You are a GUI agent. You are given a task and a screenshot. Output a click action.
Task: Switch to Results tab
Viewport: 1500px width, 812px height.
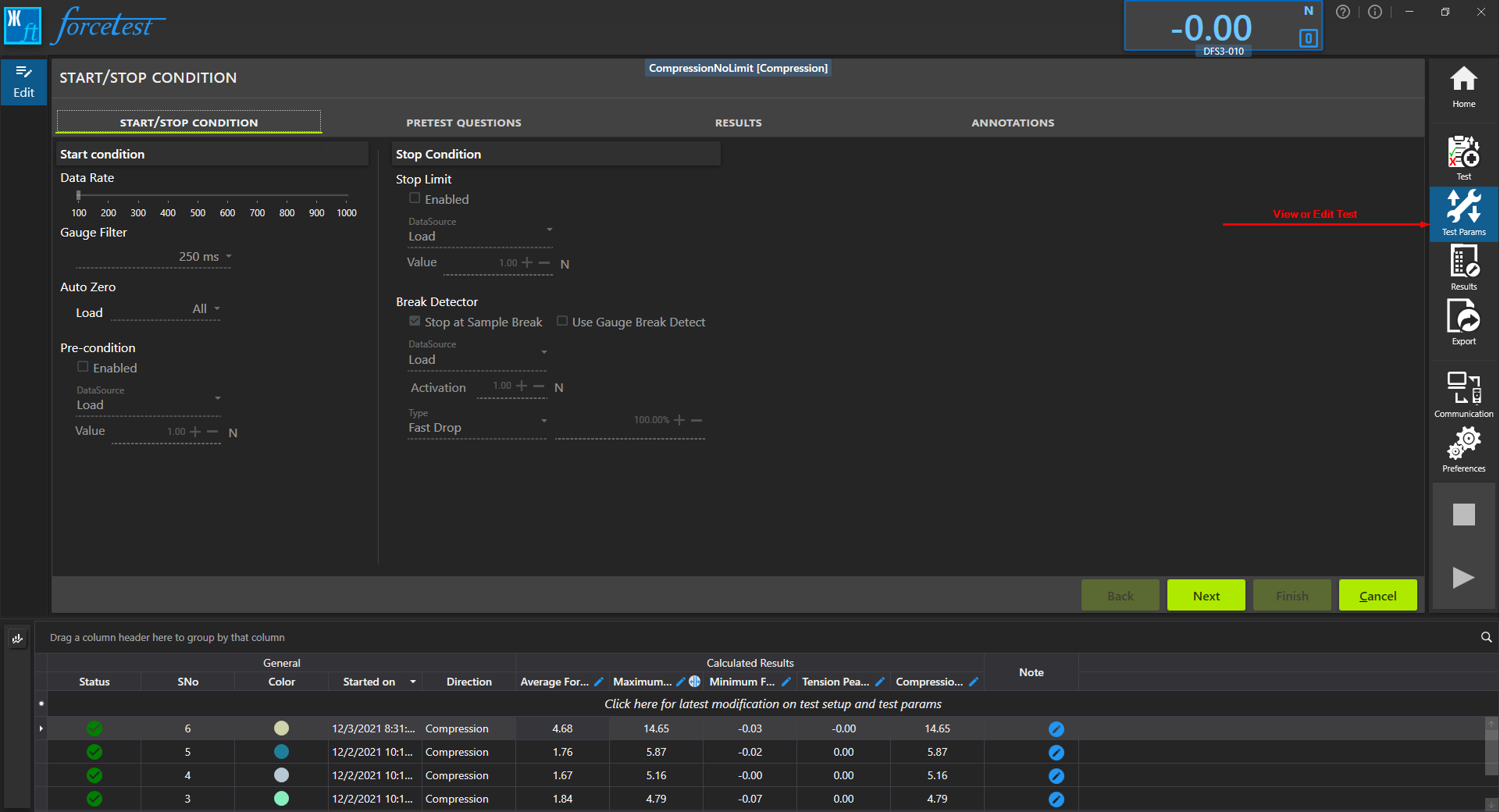pyautogui.click(x=738, y=123)
